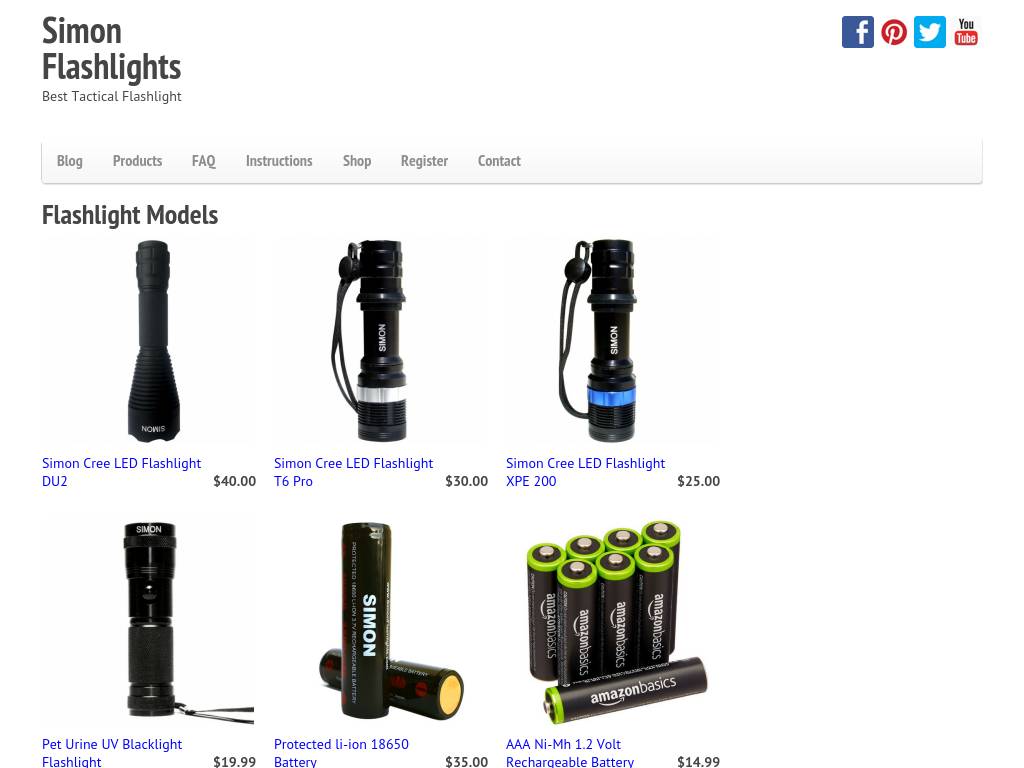The image size is (1024, 768).
Task: Open the Facebook social icon
Action: 857,32
